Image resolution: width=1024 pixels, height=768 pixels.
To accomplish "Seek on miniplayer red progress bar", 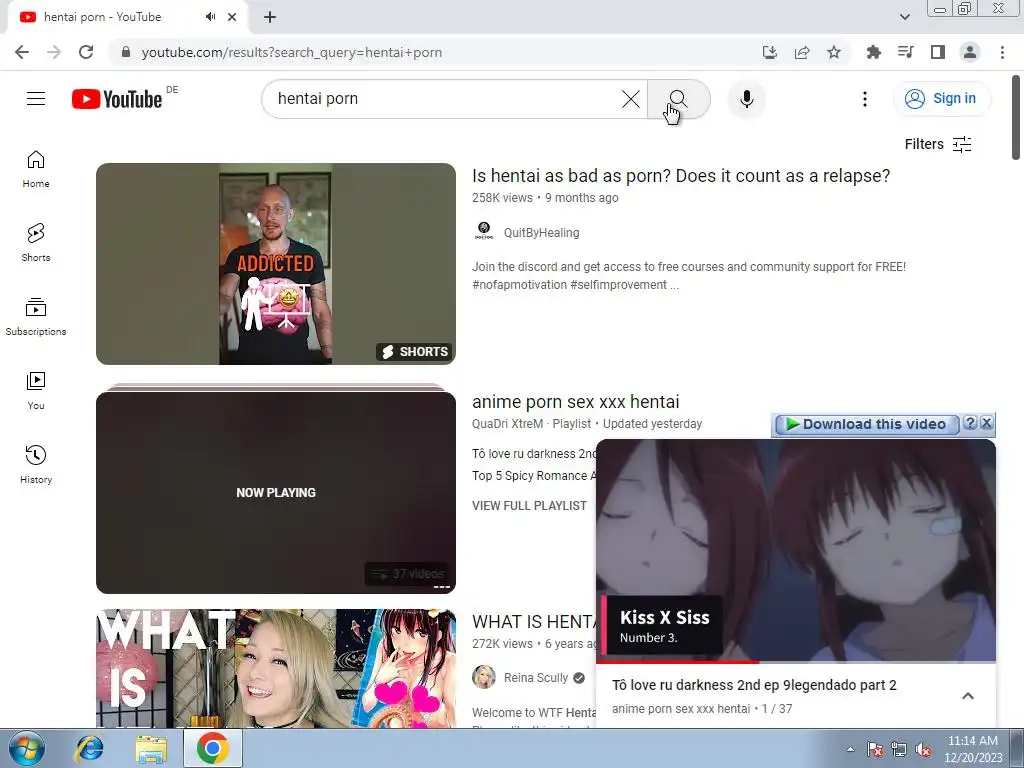I will coord(796,662).
